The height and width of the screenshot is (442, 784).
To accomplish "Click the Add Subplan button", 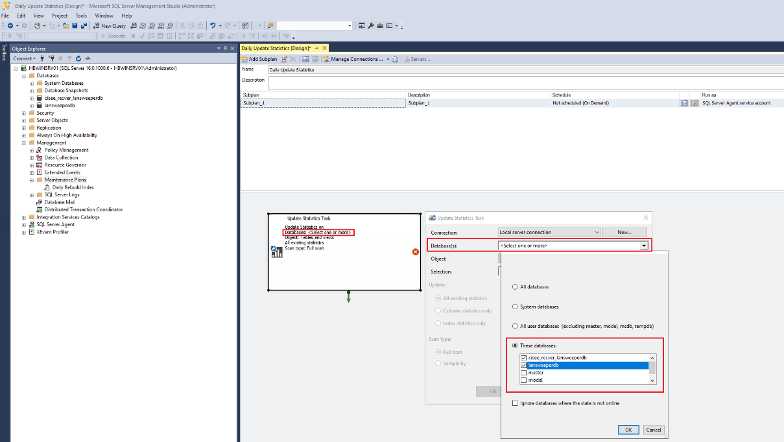I will pos(260,59).
